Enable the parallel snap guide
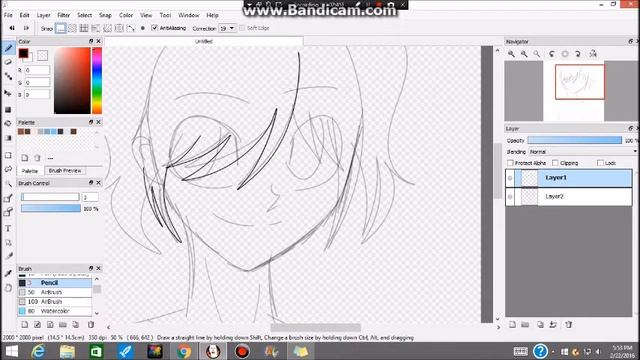The width and height of the screenshot is (640, 360). pos(72,28)
